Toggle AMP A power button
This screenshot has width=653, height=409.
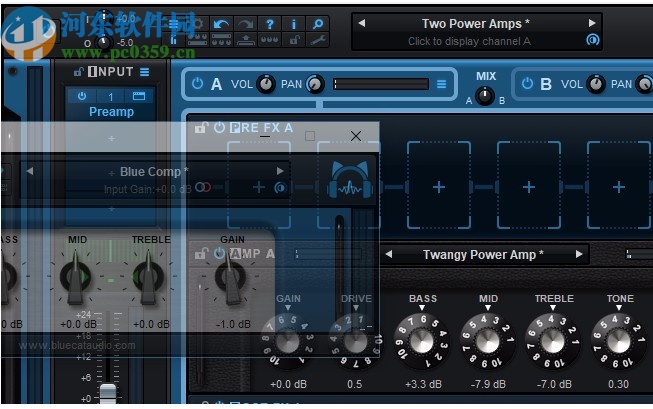(219, 253)
